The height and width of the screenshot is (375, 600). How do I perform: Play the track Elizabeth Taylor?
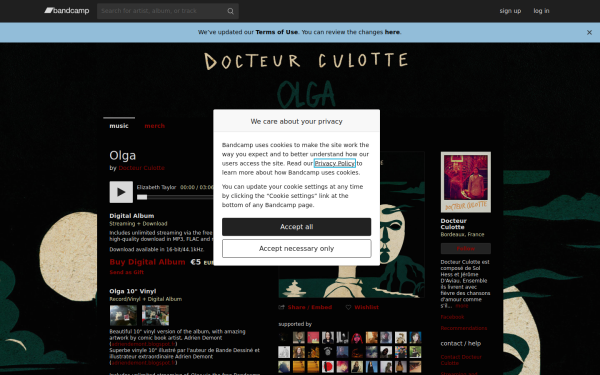pos(121,192)
